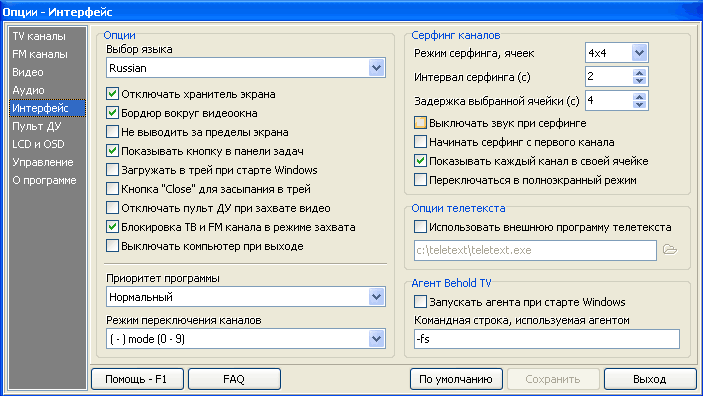
Task: Go to 'Управление' section
Action: click(48, 162)
